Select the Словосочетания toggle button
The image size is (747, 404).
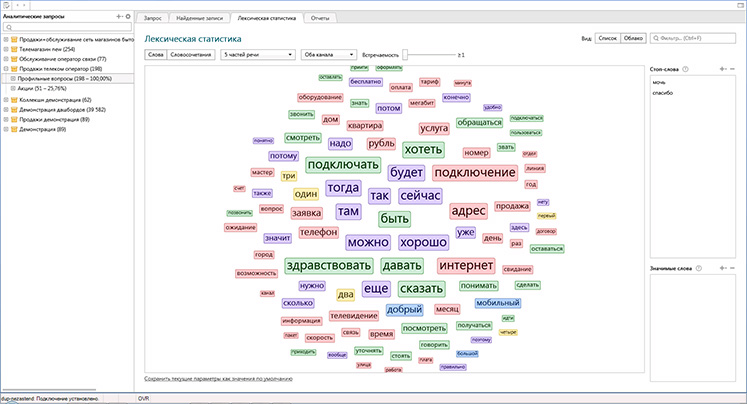pyautogui.click(x=191, y=55)
